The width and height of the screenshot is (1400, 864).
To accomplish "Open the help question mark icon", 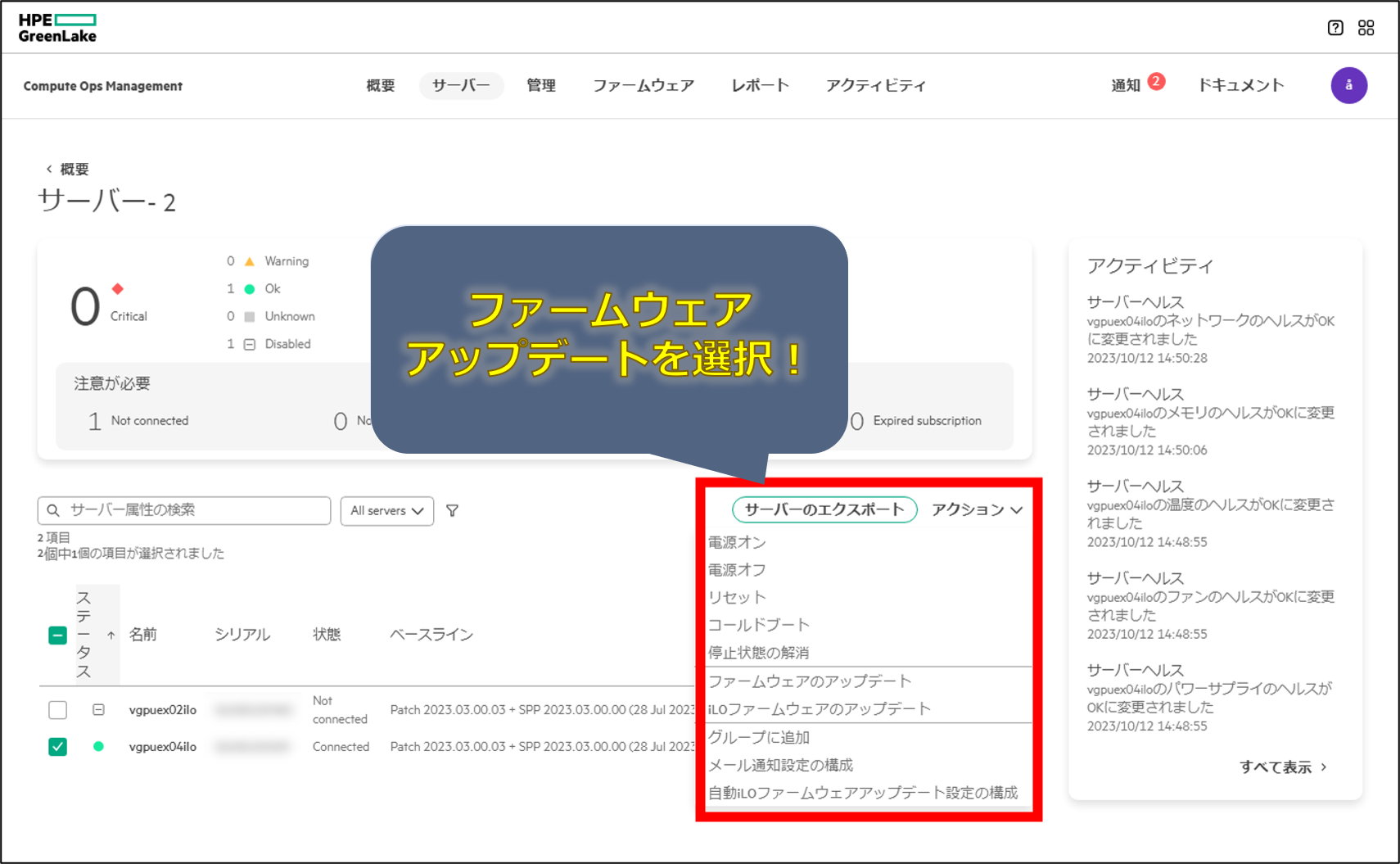I will point(1335,28).
